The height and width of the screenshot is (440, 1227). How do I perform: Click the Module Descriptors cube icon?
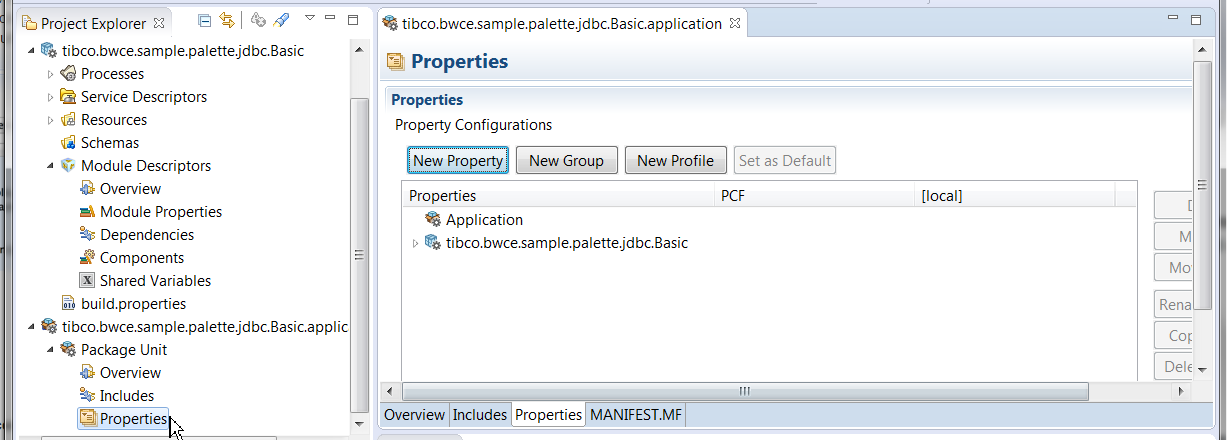click(68, 166)
